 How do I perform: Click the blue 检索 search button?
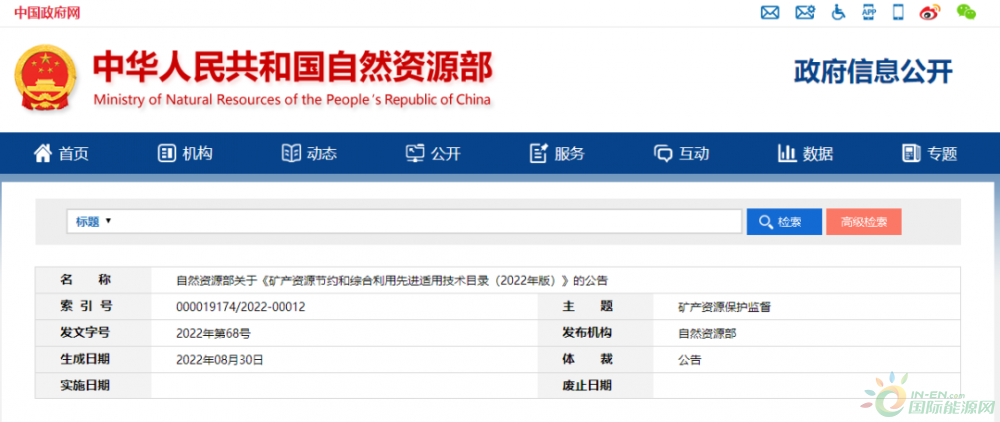tap(784, 222)
